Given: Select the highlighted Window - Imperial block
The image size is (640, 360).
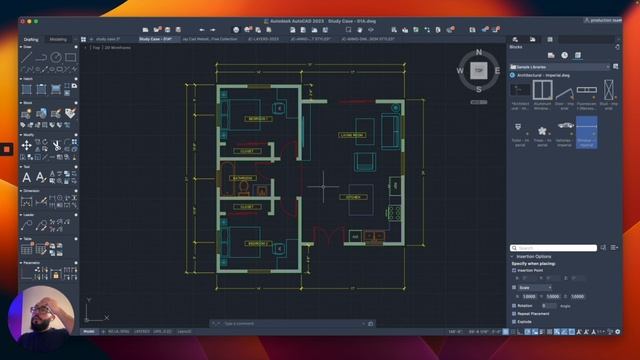Looking at the screenshot, I should coord(587,132).
